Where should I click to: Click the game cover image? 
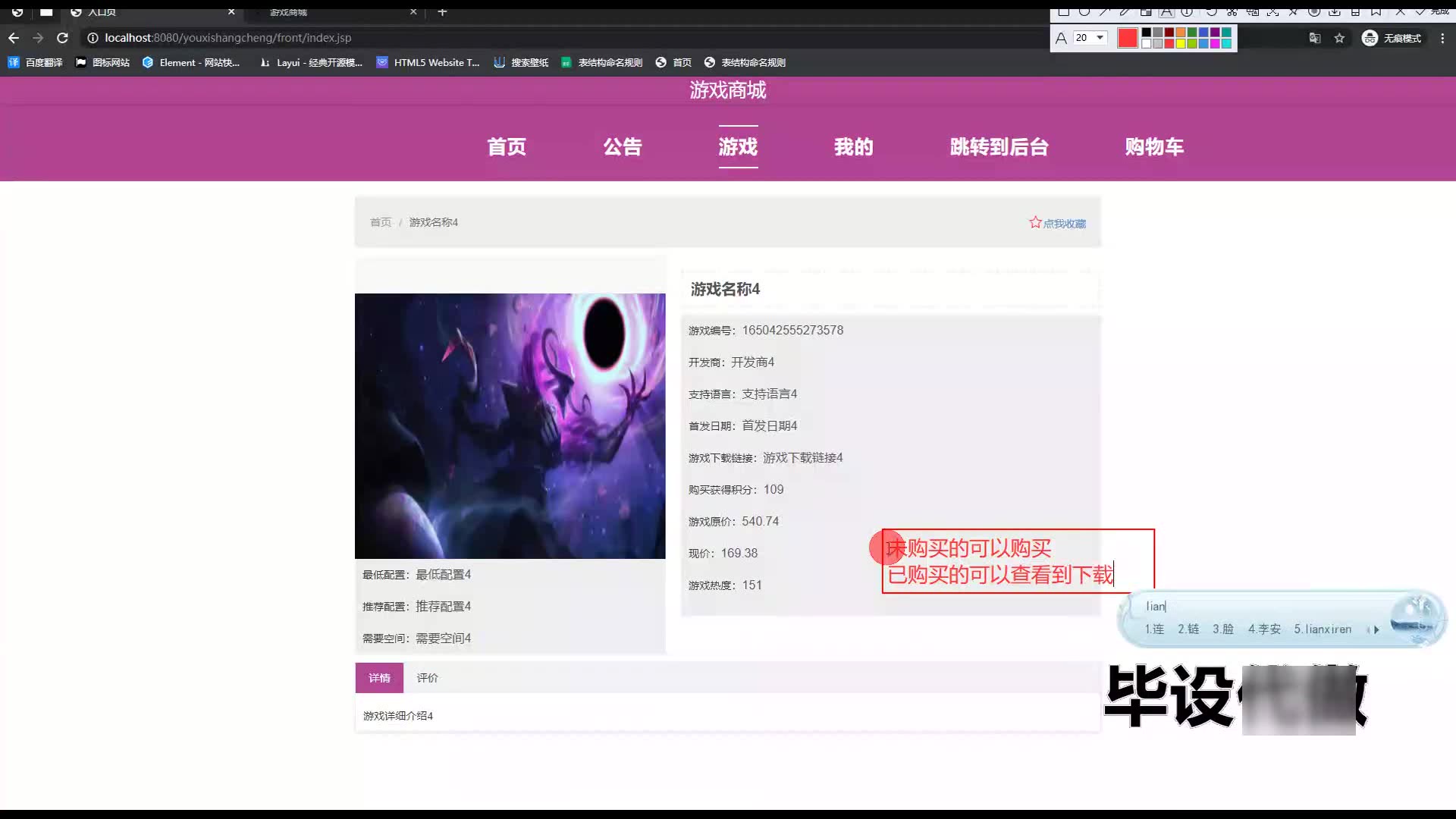click(510, 426)
